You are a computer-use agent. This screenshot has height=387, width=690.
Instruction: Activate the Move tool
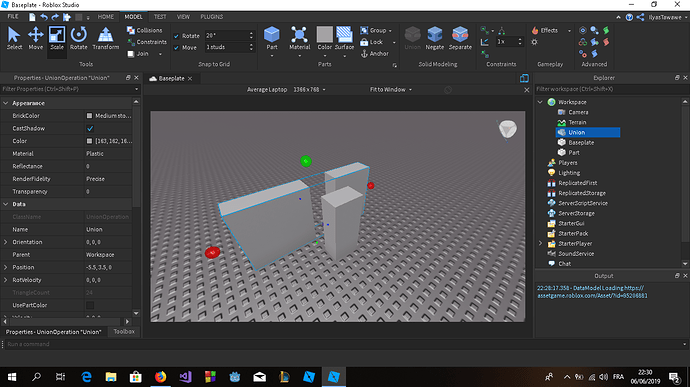tap(36, 38)
